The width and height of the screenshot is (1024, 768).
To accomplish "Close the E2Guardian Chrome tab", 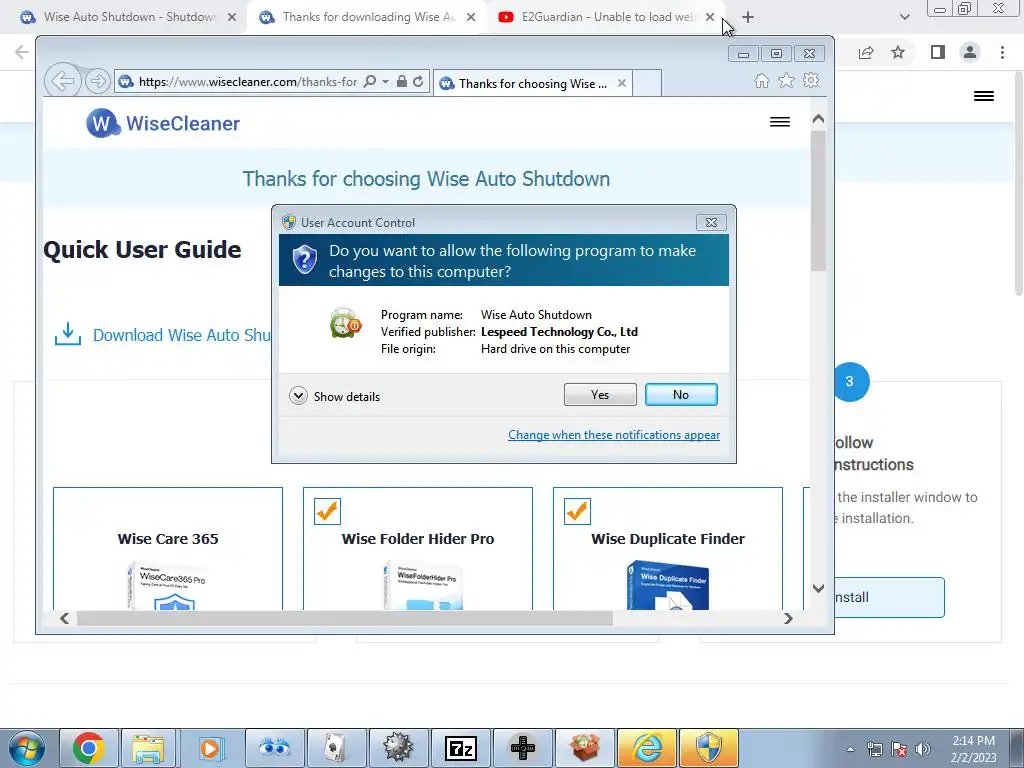I will click(710, 17).
